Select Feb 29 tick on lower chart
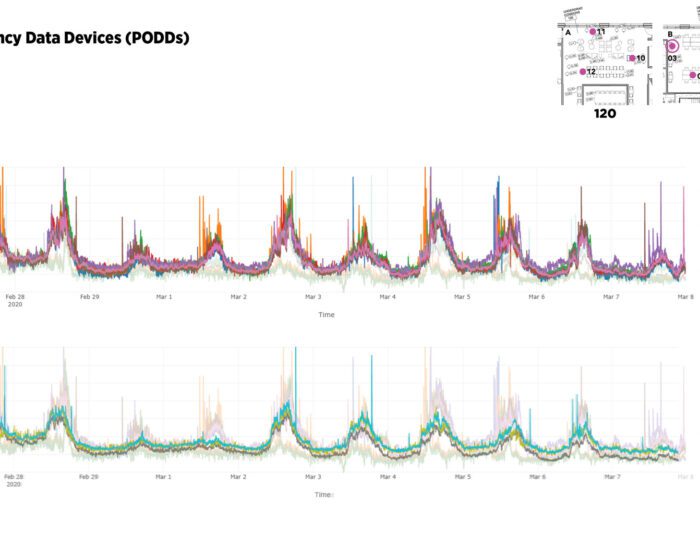Screen dimensions: 700x540 click(x=89, y=477)
